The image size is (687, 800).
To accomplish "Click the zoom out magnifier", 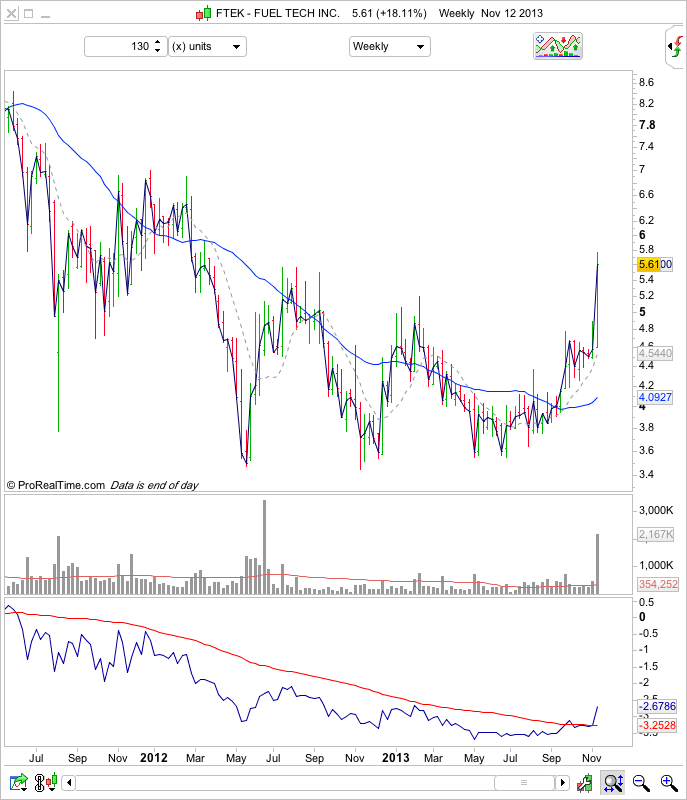I will 641,783.
